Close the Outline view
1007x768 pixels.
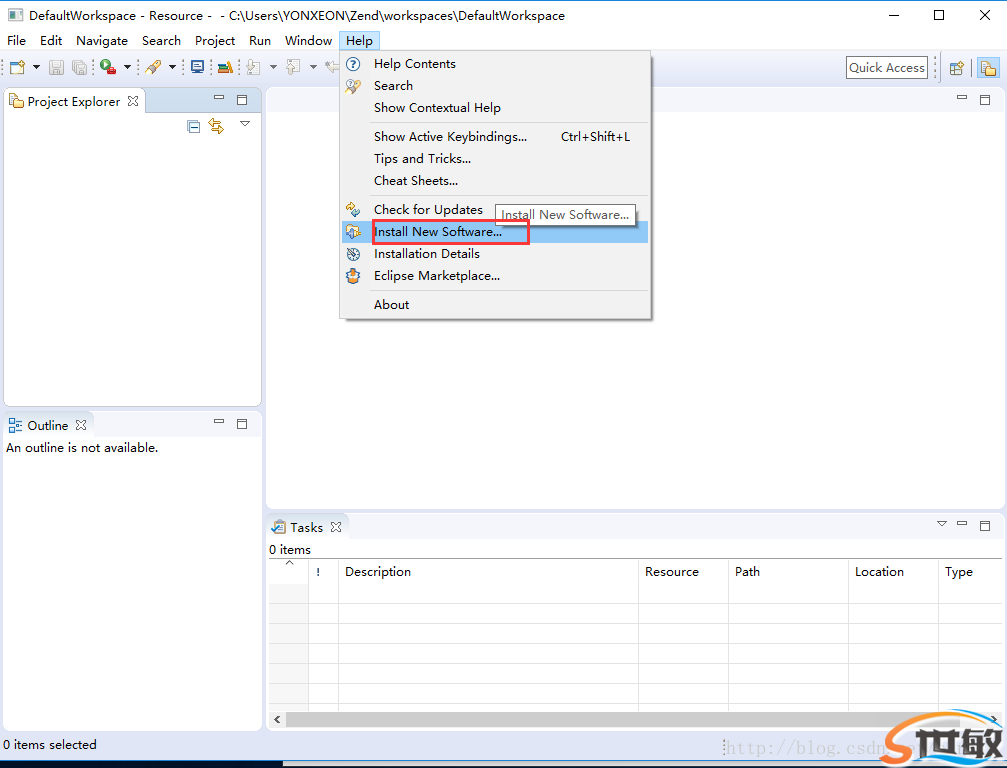pyautogui.click(x=81, y=424)
